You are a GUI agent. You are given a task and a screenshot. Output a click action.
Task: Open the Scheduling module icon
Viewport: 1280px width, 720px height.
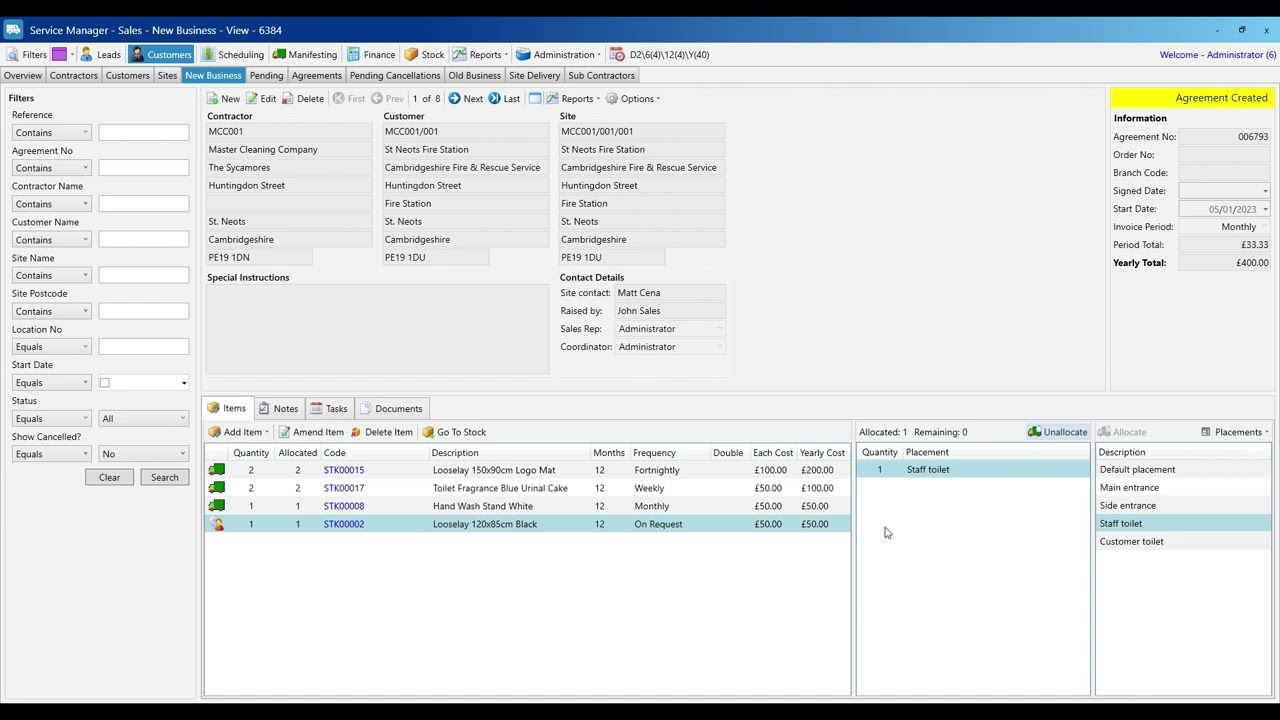pyautogui.click(x=208, y=55)
